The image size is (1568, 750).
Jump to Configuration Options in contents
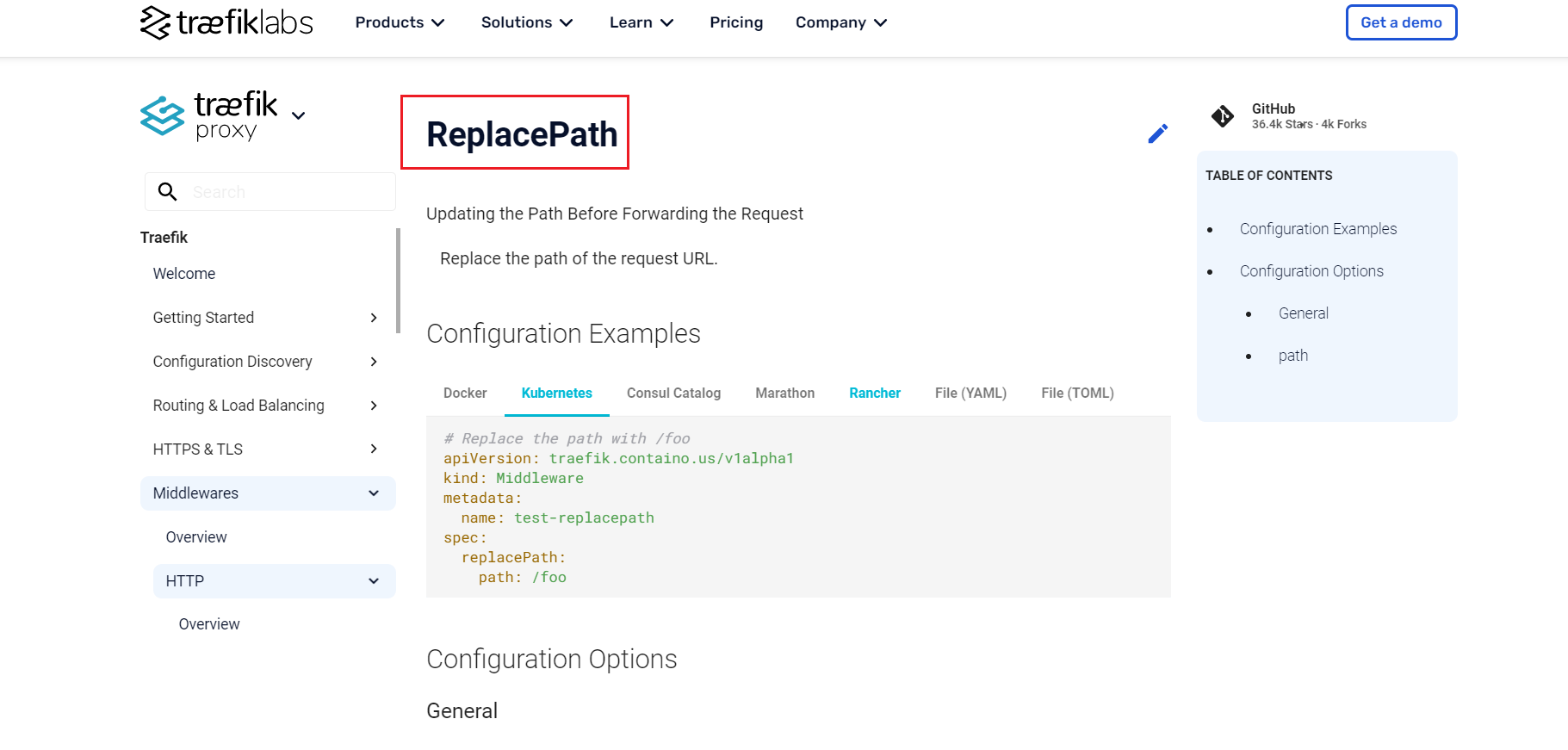[x=1311, y=271]
